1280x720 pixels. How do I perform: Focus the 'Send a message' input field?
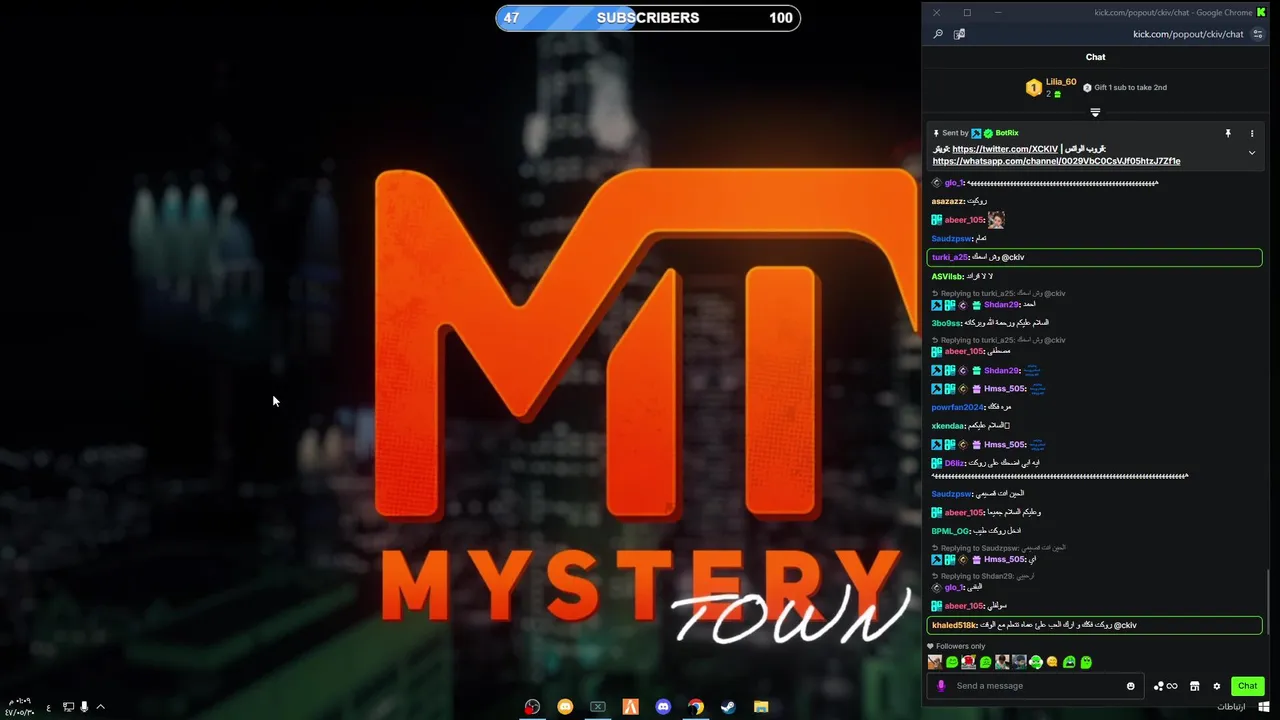[x=1036, y=686]
